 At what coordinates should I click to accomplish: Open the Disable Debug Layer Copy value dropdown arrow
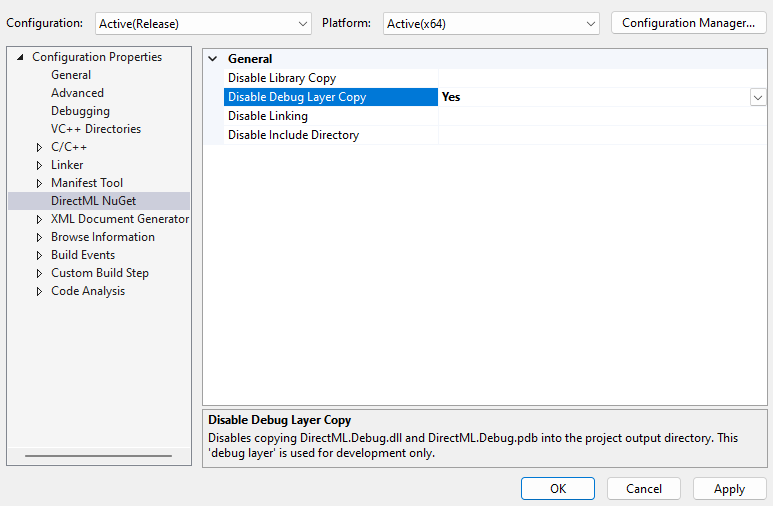tap(758, 97)
